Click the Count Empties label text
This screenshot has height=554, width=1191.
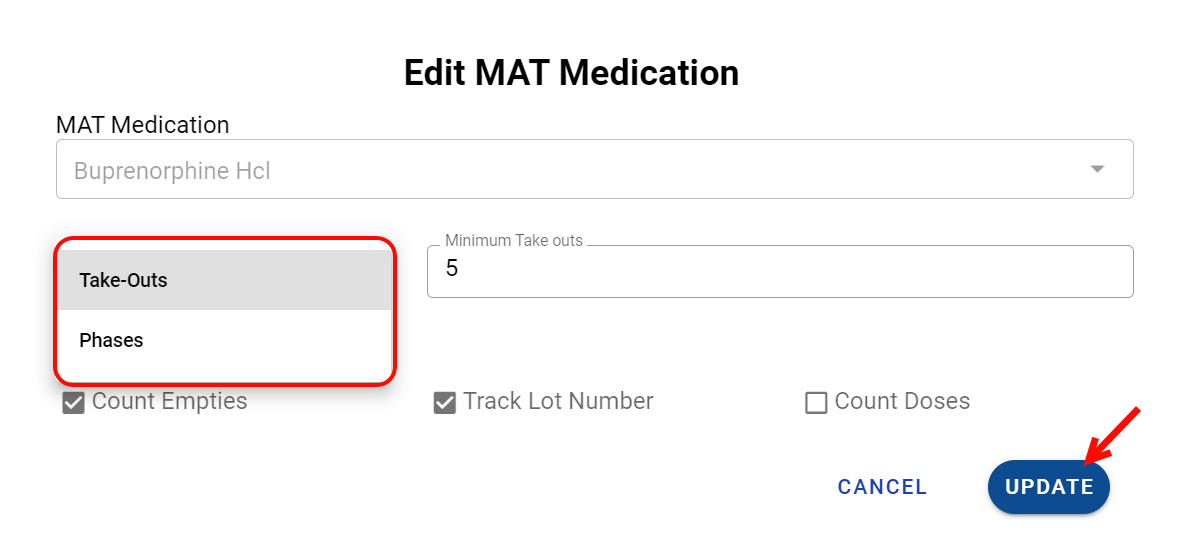pyautogui.click(x=169, y=402)
